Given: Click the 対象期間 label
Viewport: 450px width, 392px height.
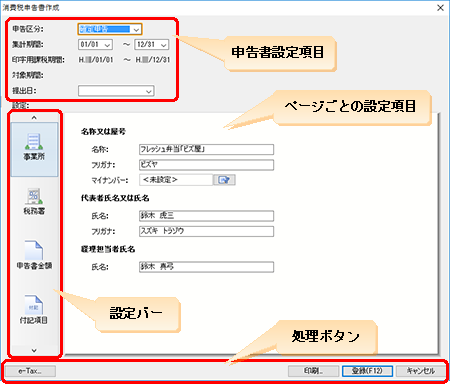Looking at the screenshot, I should coord(28,75).
